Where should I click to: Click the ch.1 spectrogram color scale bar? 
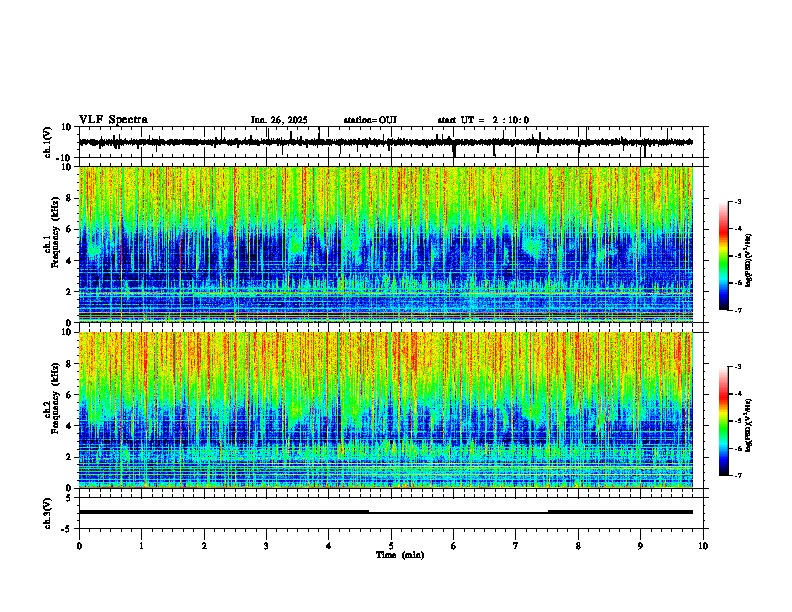pyautogui.click(x=724, y=256)
